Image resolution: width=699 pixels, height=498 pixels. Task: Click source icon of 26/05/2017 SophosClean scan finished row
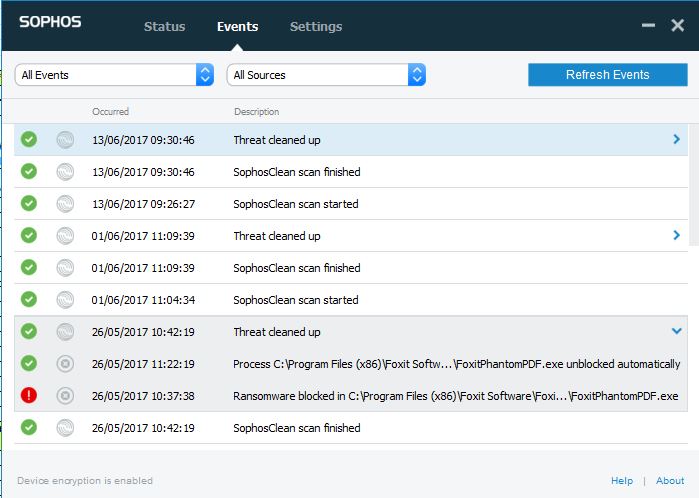click(x=65, y=428)
